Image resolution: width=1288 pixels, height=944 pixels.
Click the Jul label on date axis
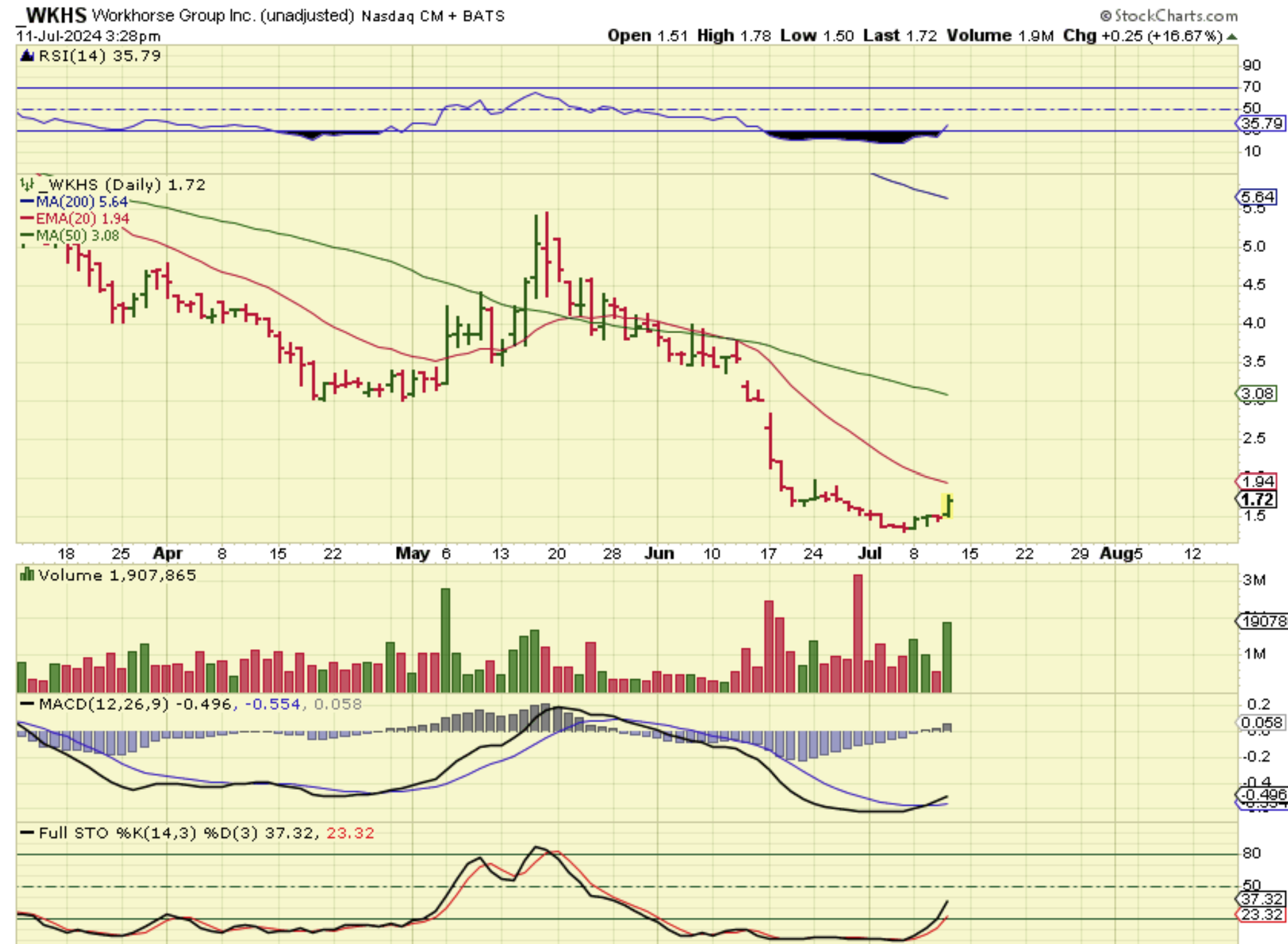coord(870,554)
